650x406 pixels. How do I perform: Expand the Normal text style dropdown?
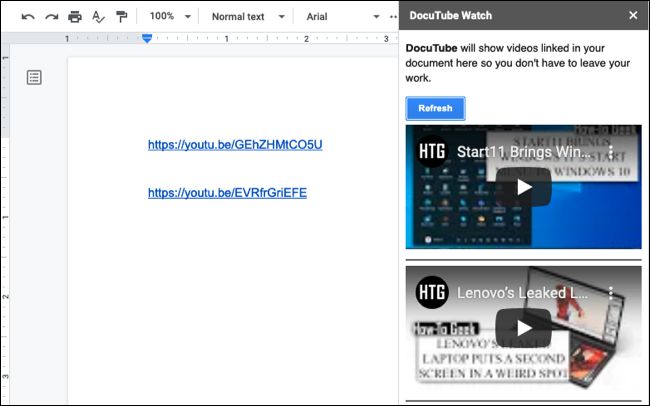click(247, 17)
